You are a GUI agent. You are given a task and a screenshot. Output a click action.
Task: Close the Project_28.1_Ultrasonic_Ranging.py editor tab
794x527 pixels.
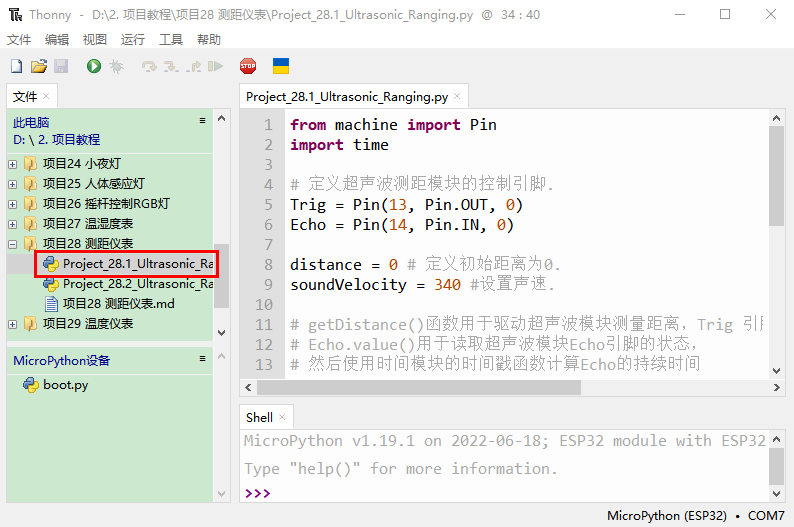(x=458, y=97)
